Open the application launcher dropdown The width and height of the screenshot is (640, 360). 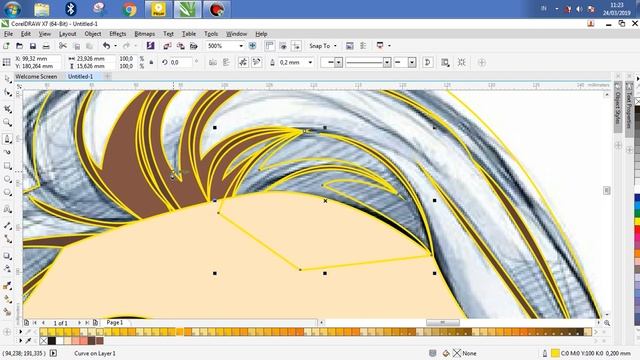click(389, 46)
